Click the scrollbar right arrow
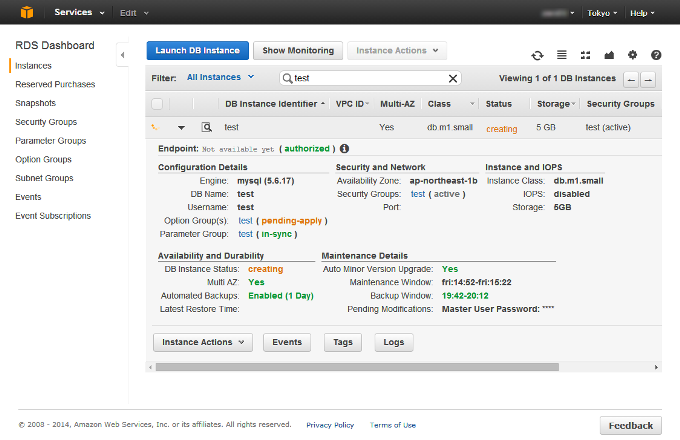The width and height of the screenshot is (680, 440). pos(656,368)
